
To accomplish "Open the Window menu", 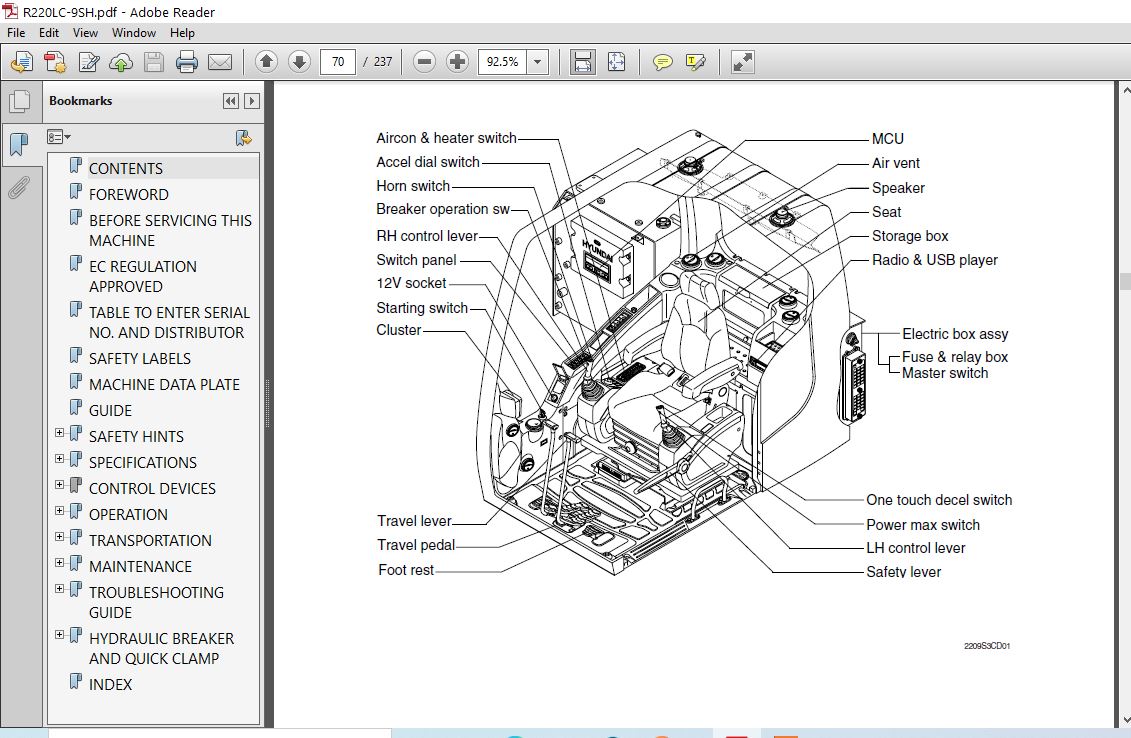I will click(x=133, y=32).
